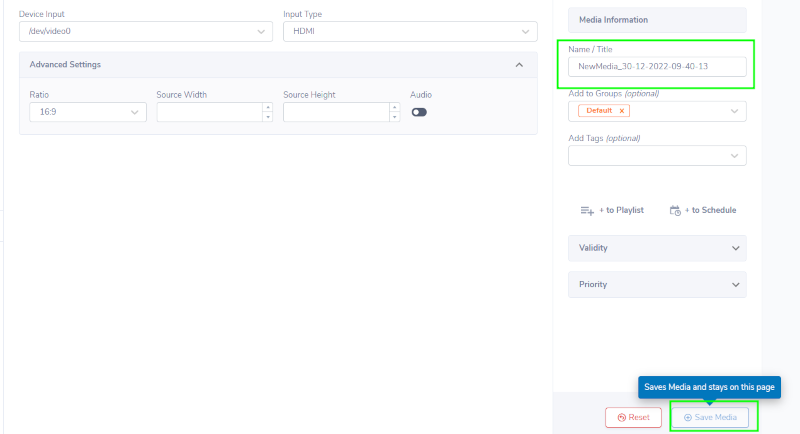Click the add to Playlist icon
This screenshot has height=434, width=800.
[x=587, y=211]
